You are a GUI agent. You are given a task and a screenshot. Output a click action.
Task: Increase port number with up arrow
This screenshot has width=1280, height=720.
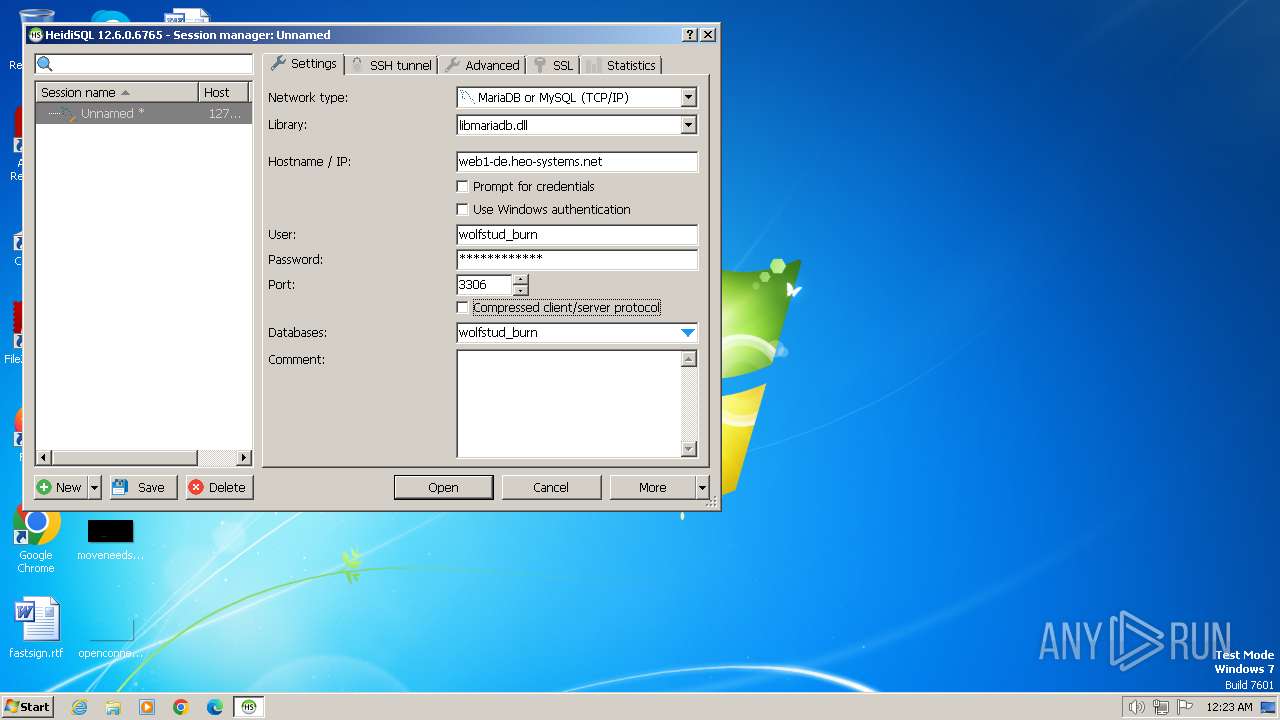tap(521, 280)
